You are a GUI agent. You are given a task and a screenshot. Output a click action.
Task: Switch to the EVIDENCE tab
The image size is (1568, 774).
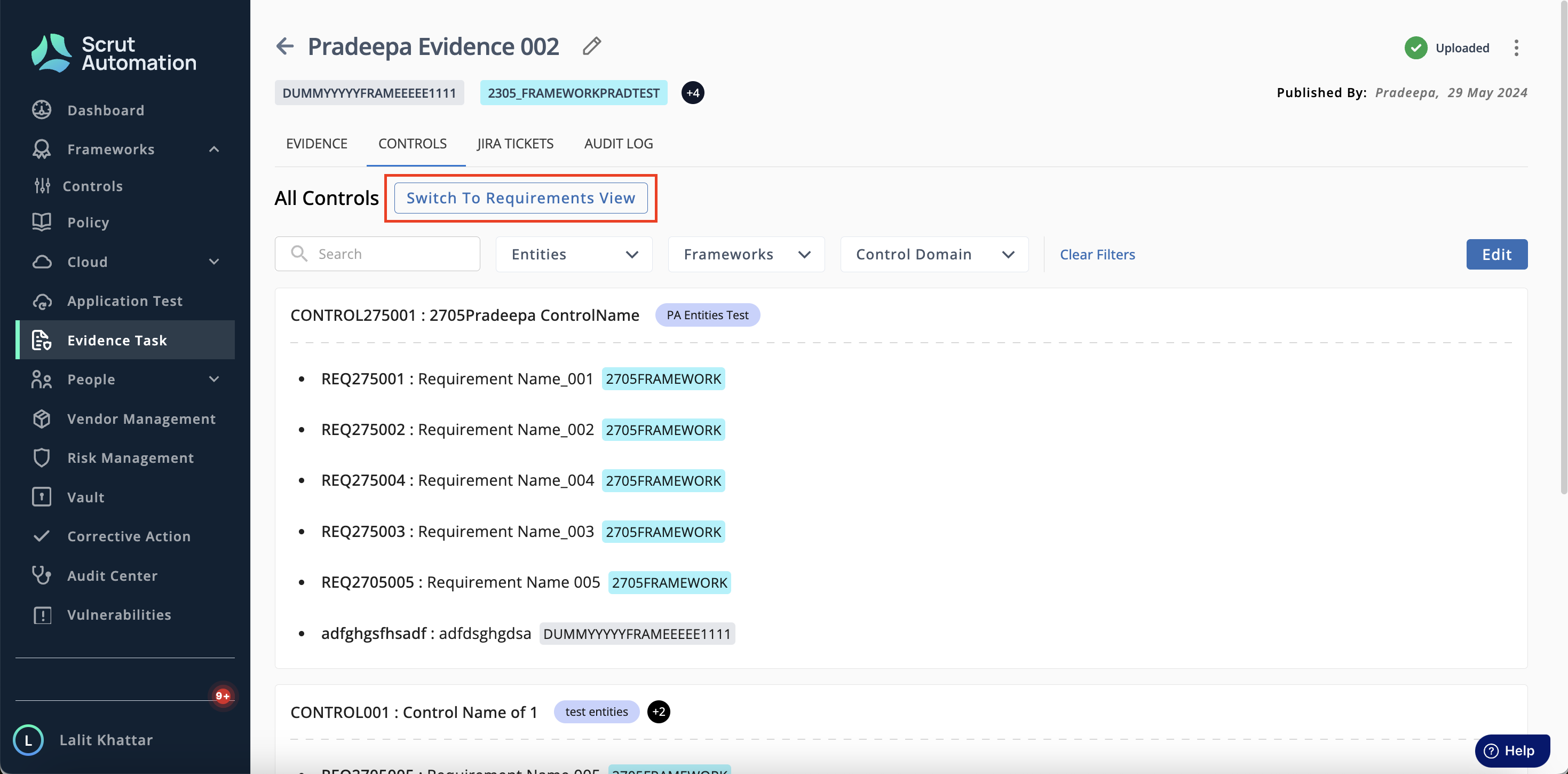pos(316,144)
